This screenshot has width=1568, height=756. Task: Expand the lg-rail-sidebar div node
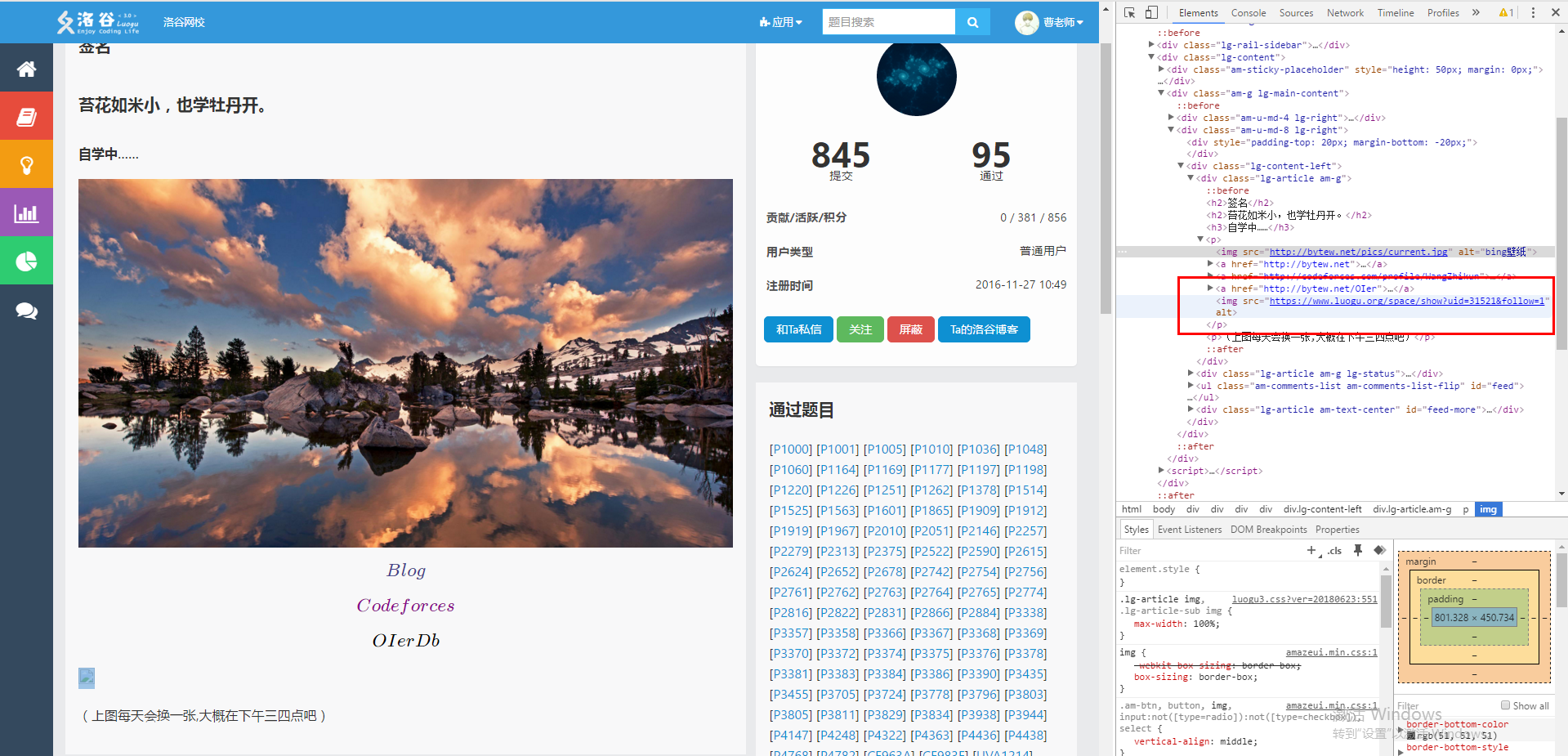[x=1151, y=45]
